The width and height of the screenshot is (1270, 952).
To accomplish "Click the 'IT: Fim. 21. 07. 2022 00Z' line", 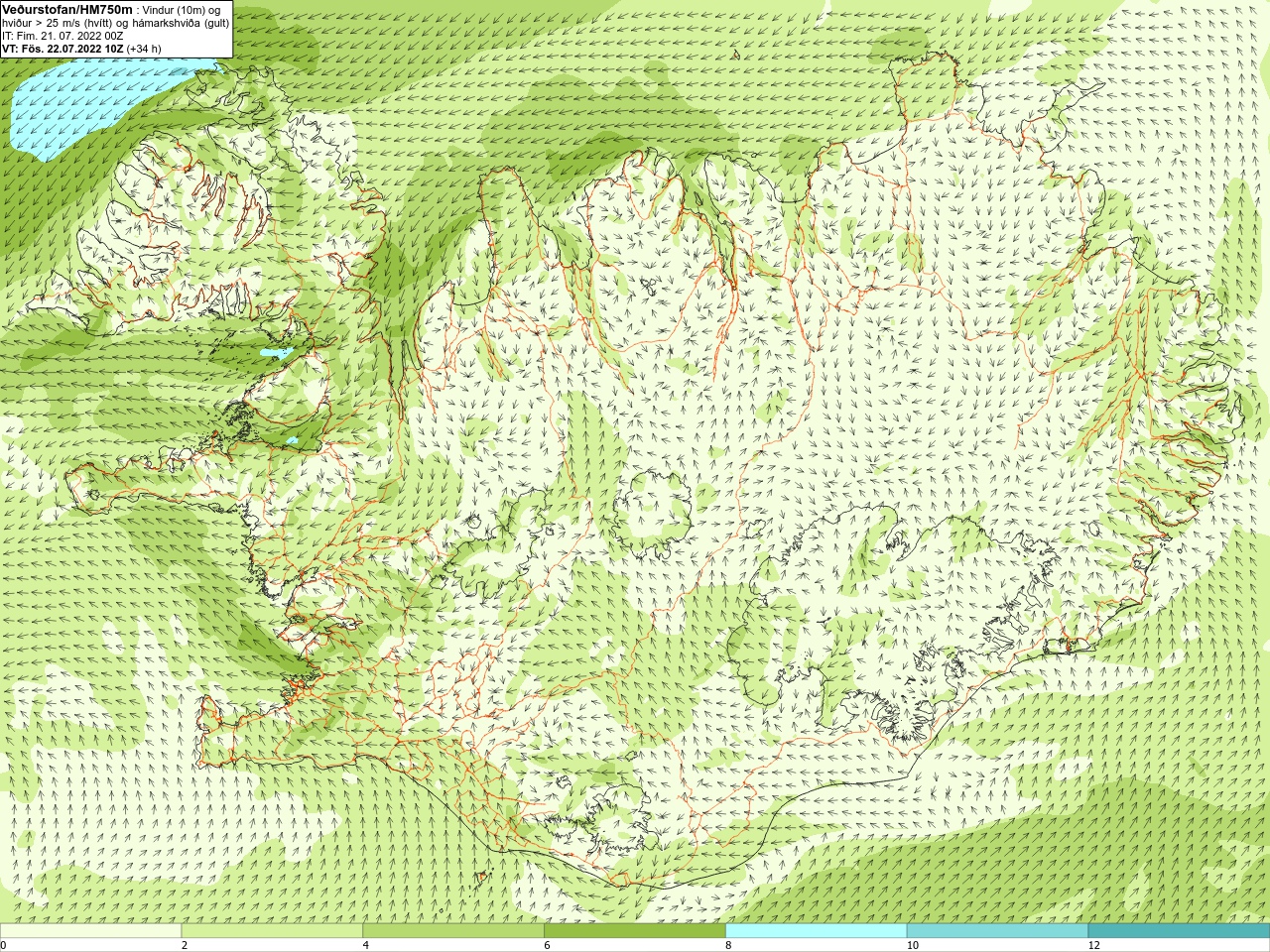I will [63, 36].
